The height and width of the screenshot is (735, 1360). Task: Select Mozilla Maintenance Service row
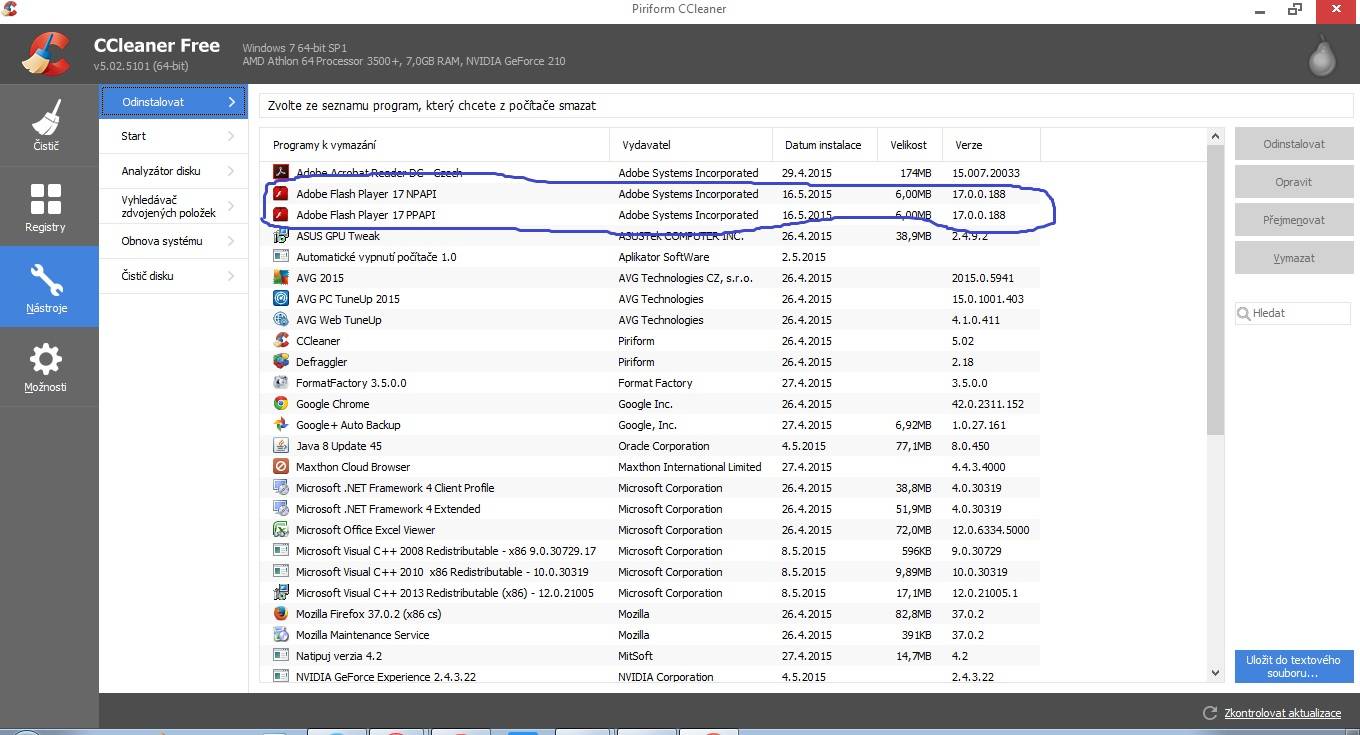click(650, 635)
